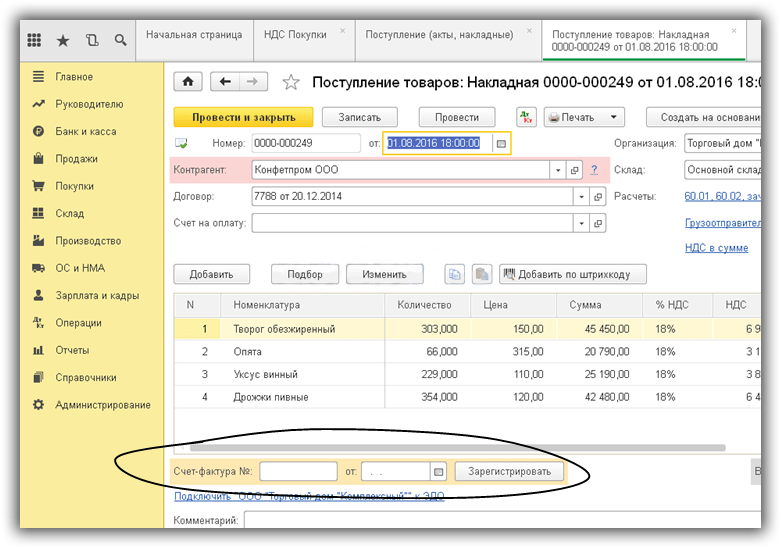
Task: Open Счет на оплату record icon
Action: pyautogui.click(x=598, y=223)
